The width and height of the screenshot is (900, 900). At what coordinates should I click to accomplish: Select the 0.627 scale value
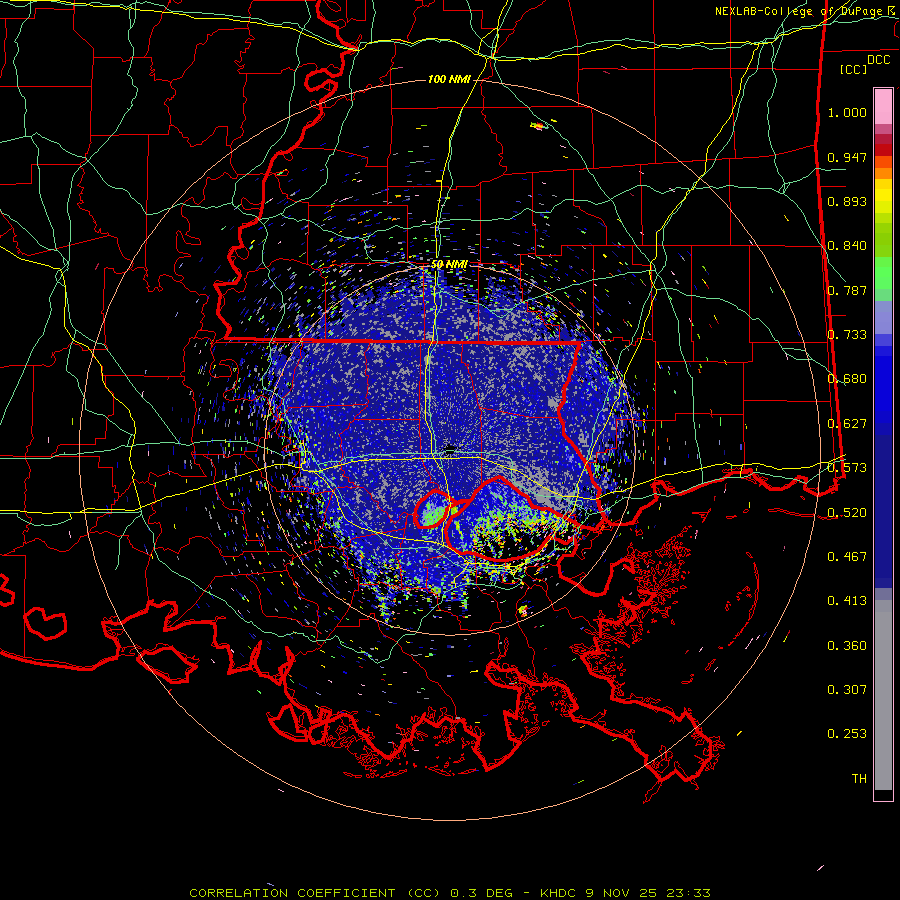(x=847, y=424)
